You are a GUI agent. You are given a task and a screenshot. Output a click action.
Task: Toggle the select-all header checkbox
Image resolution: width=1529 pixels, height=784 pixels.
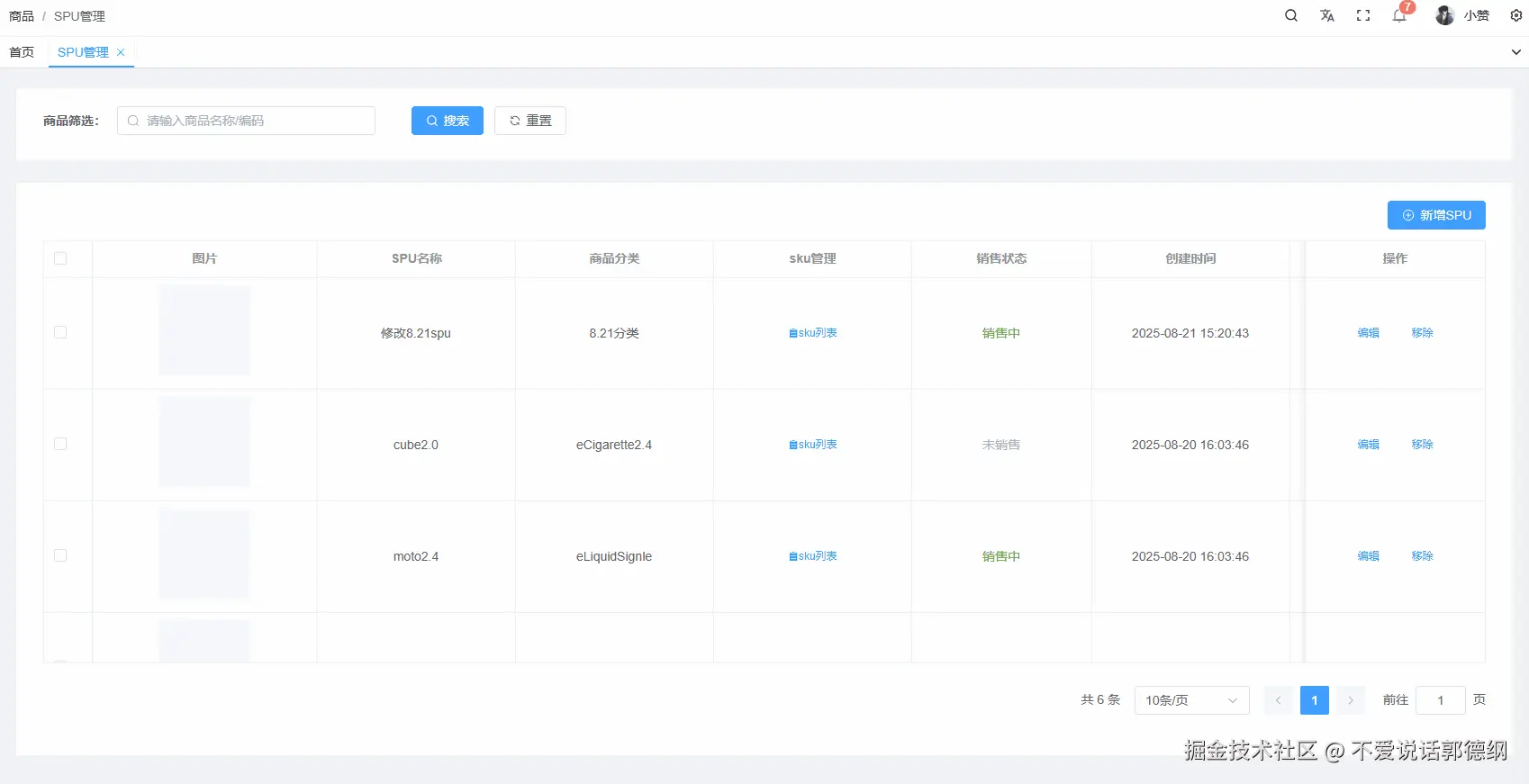pyautogui.click(x=60, y=258)
